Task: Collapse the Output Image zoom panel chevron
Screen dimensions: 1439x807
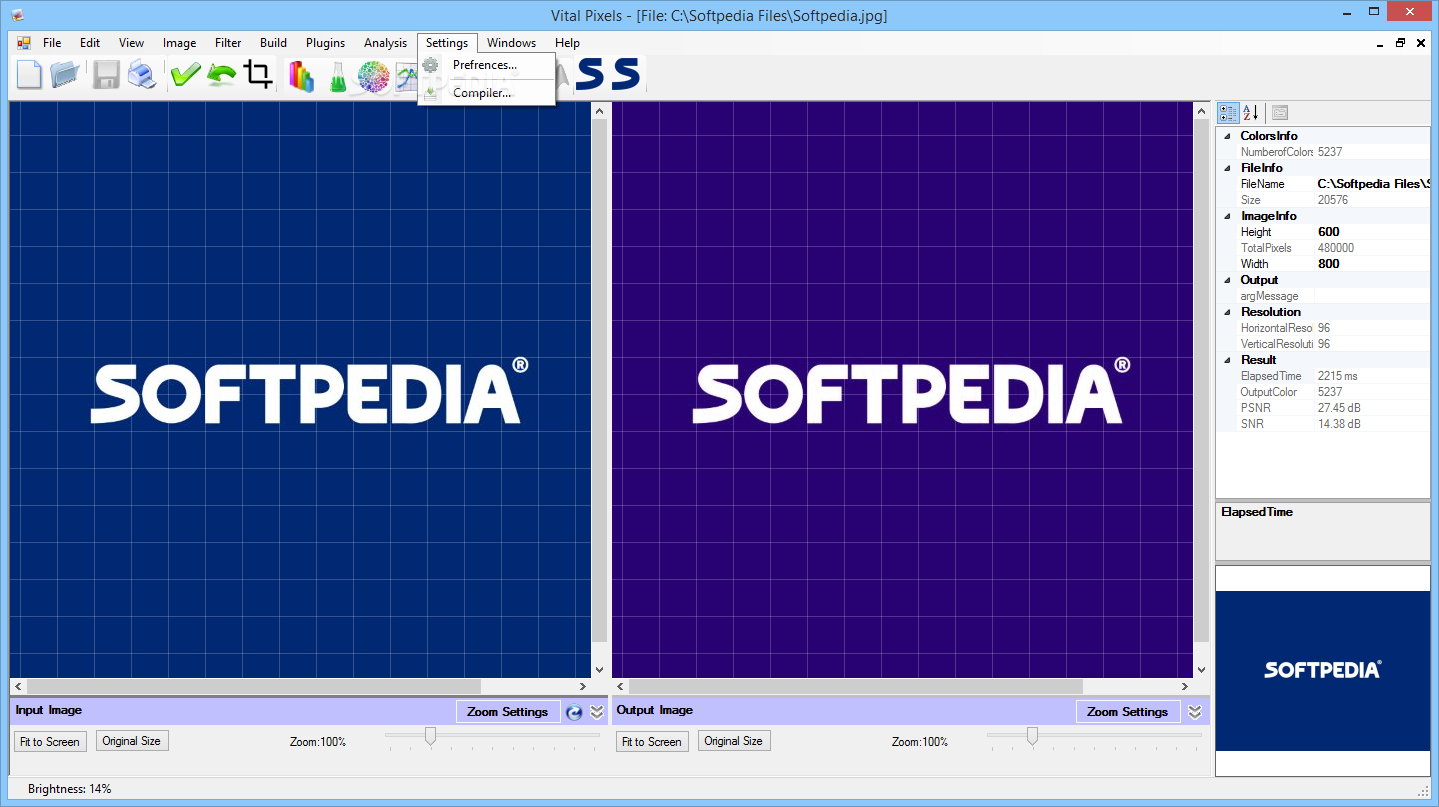Action: pos(1195,712)
